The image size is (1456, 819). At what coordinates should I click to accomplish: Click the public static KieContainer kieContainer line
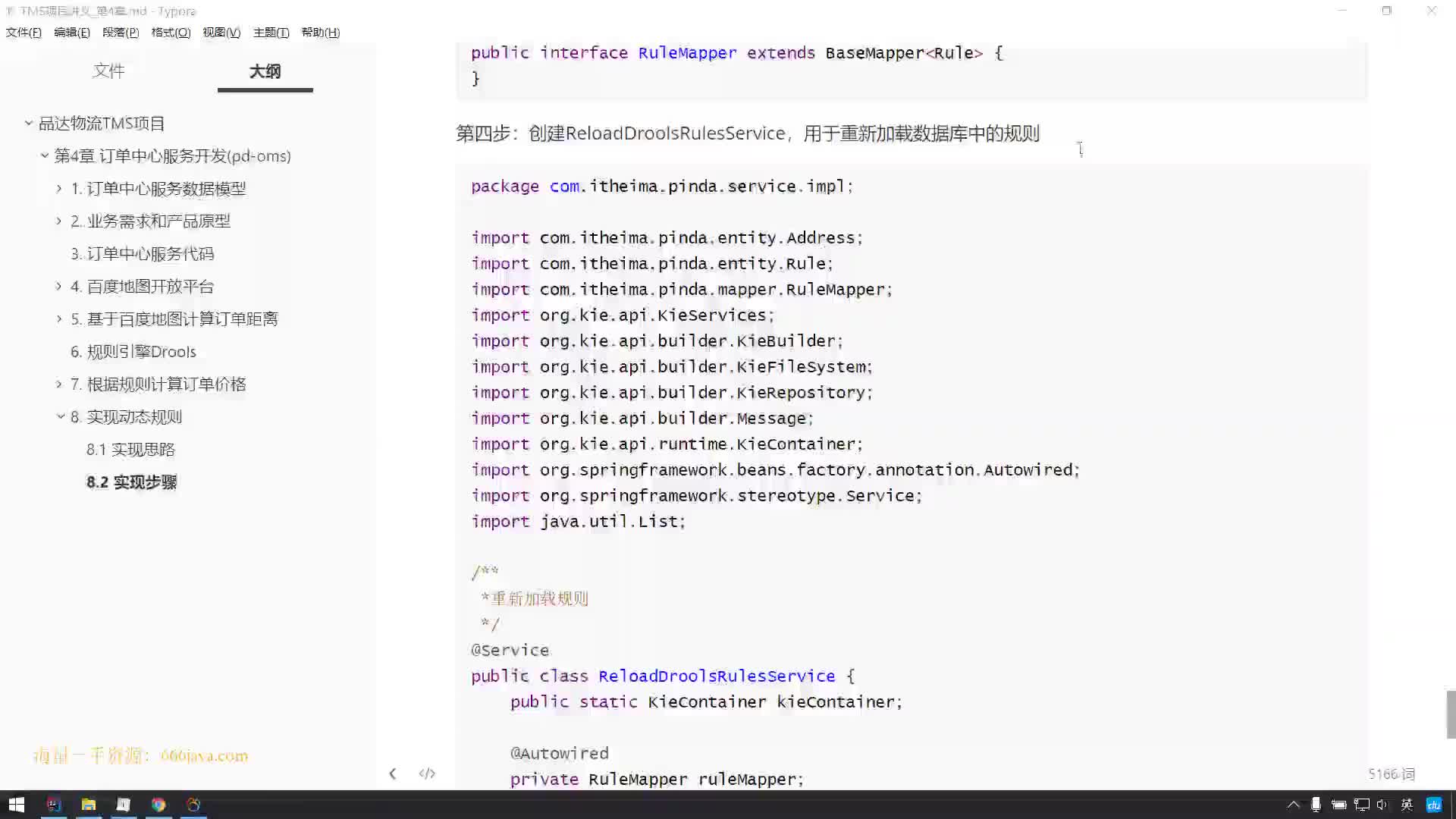[706, 702]
